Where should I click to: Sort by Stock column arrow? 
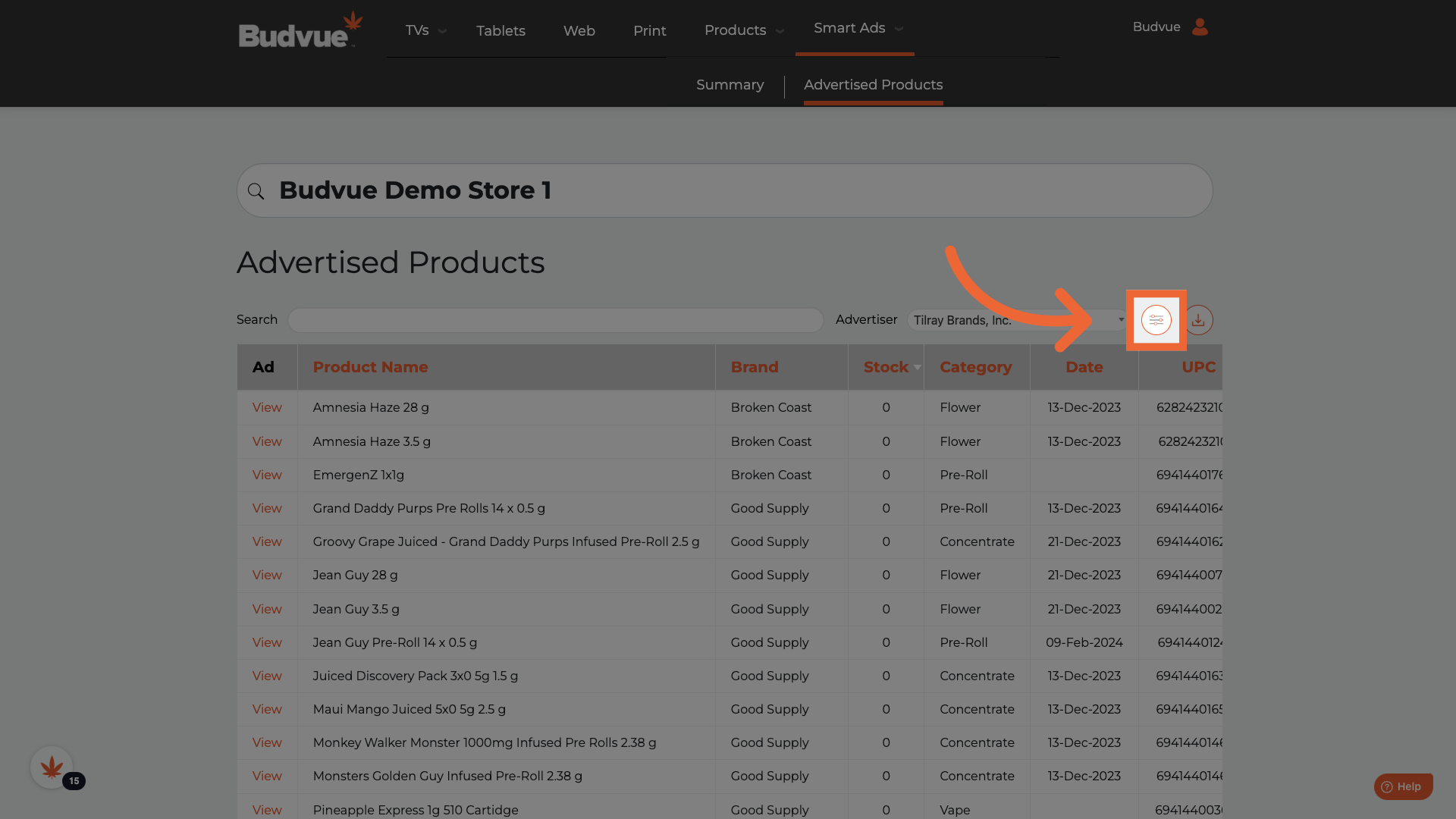pyautogui.click(x=917, y=368)
